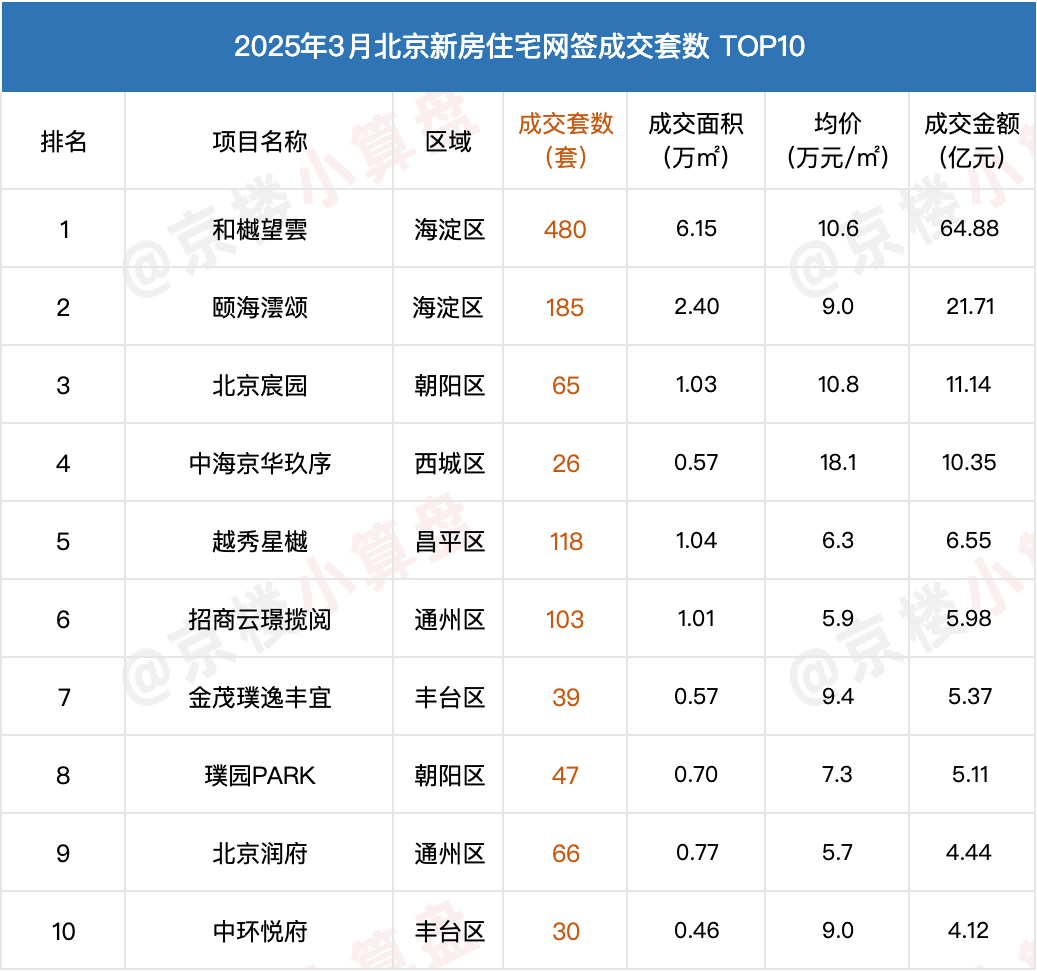
Task: Click district '丰台区' in 中环悦府 row
Action: (450, 931)
